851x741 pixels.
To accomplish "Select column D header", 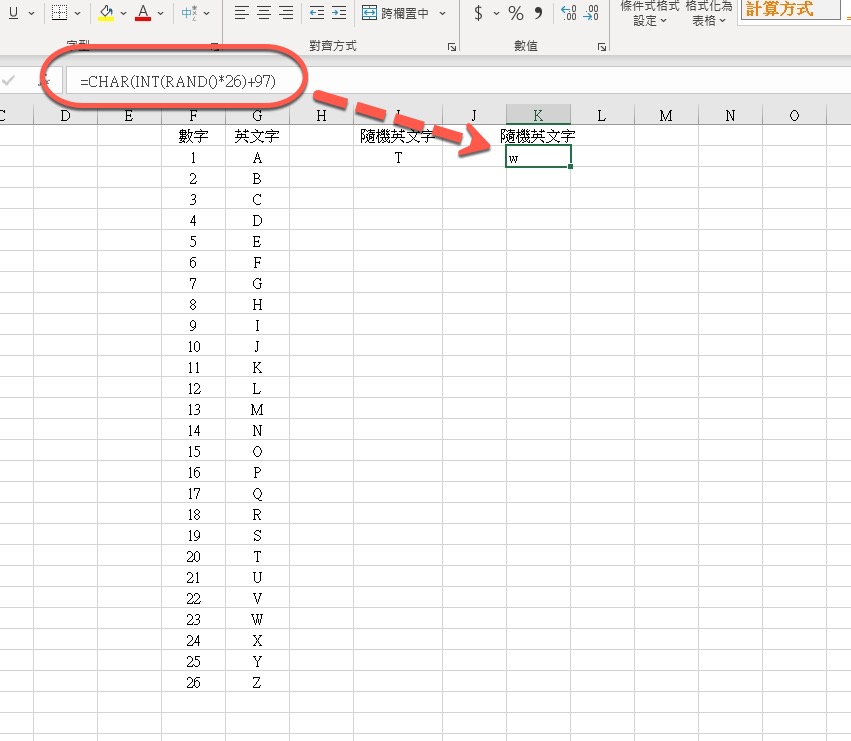I will 65,116.
